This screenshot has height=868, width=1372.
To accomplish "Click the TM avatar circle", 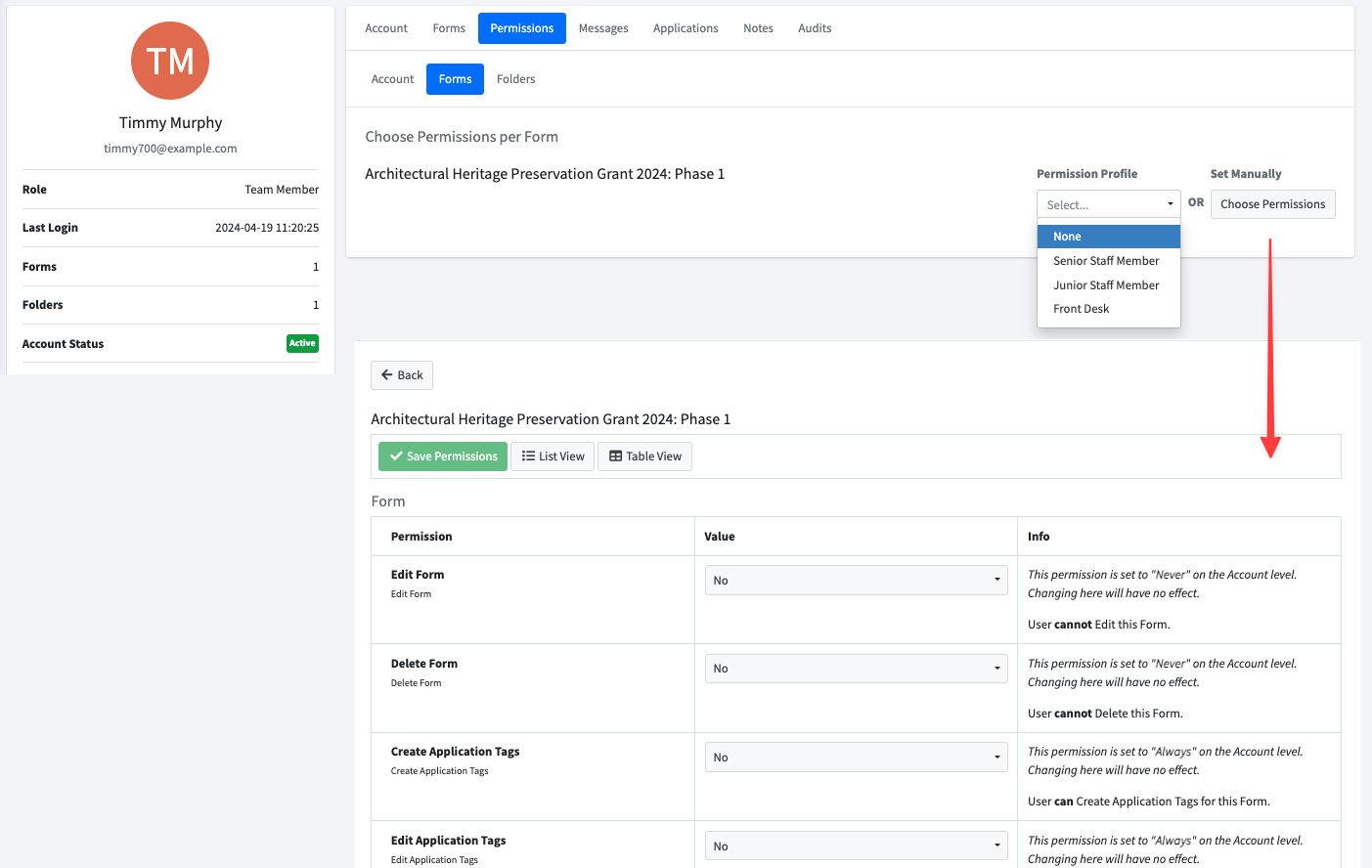I will coord(170,61).
